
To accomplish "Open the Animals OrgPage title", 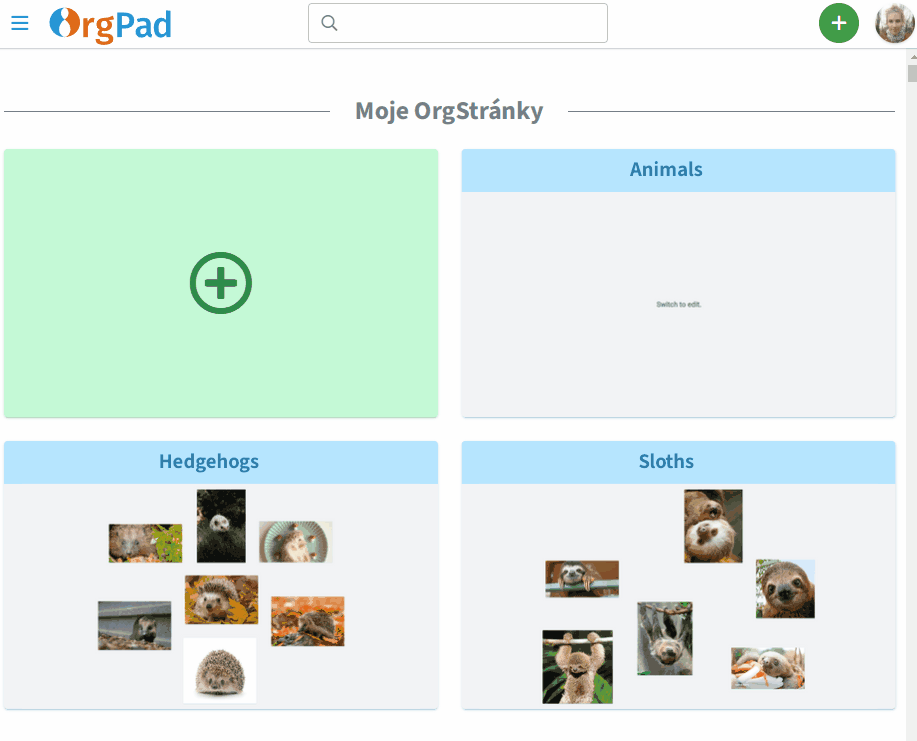I will (666, 170).
